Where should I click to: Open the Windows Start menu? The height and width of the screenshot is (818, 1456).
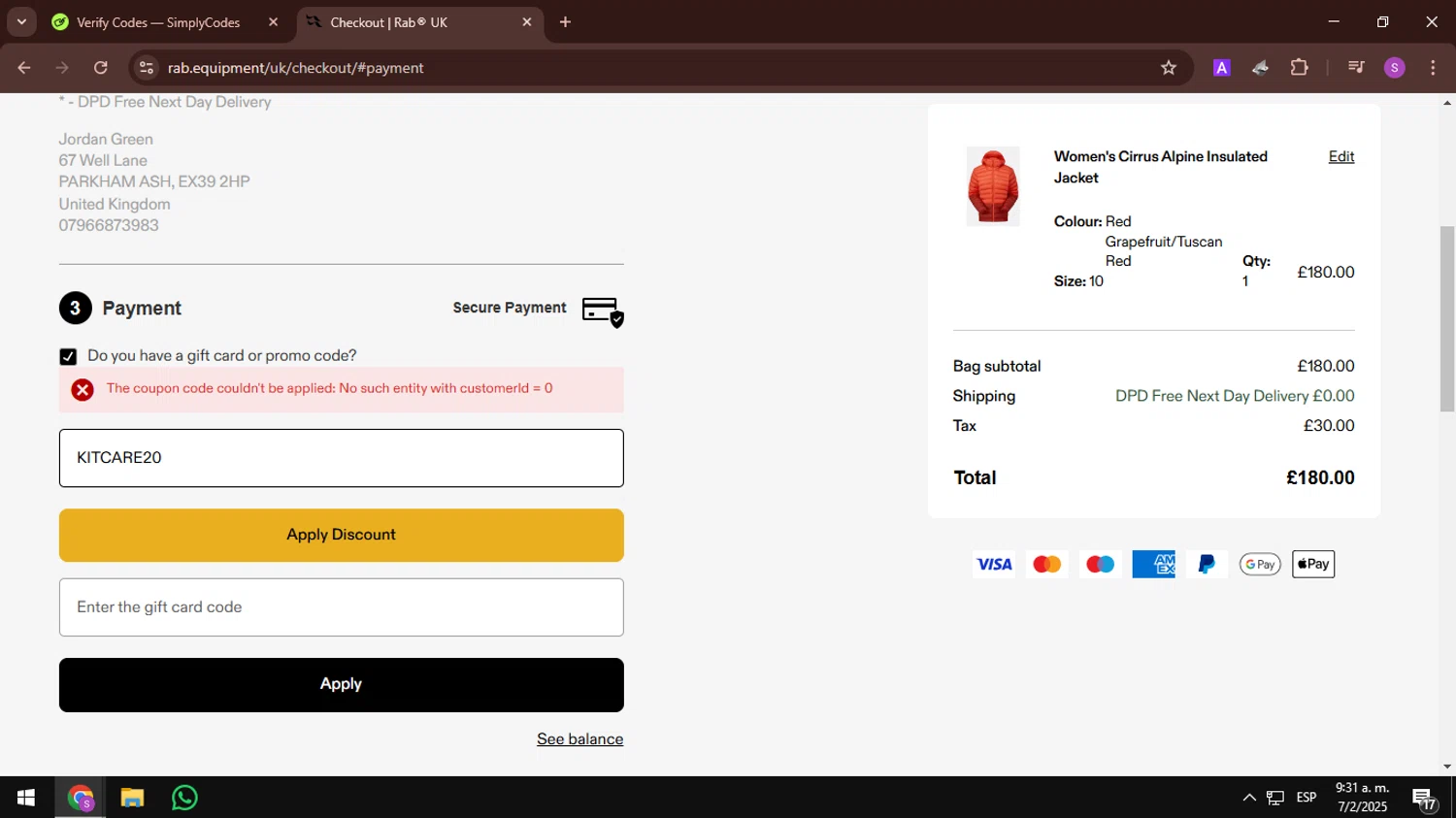pos(26,798)
